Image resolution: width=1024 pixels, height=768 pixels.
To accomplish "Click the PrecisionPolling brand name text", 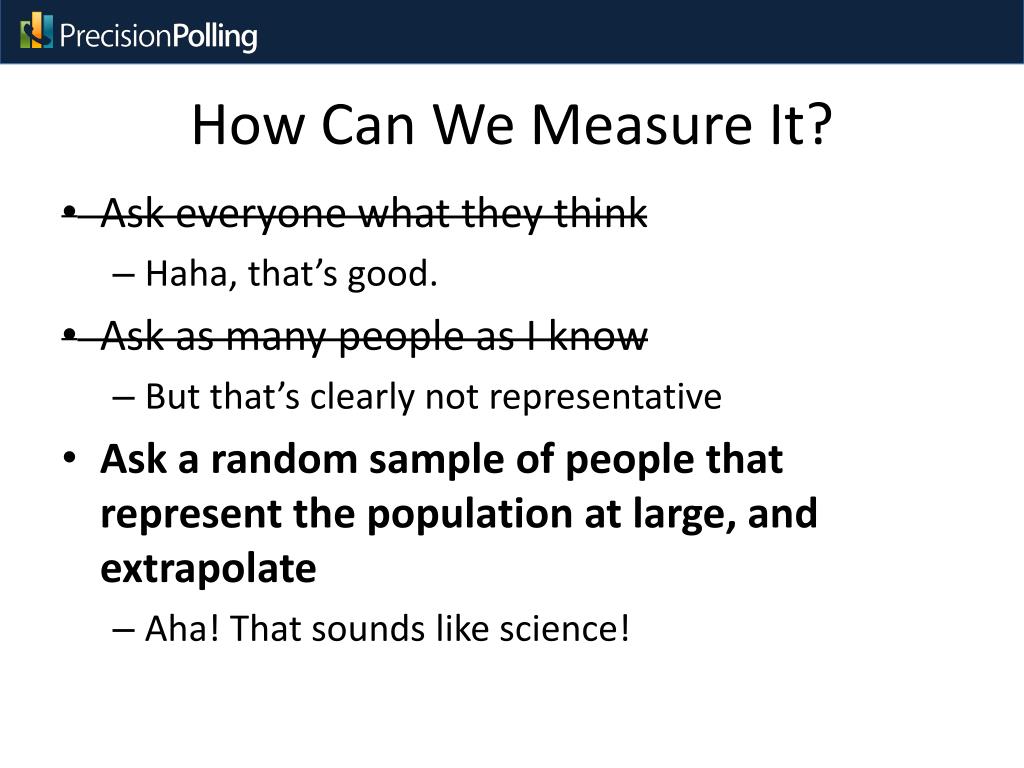I will click(x=159, y=35).
